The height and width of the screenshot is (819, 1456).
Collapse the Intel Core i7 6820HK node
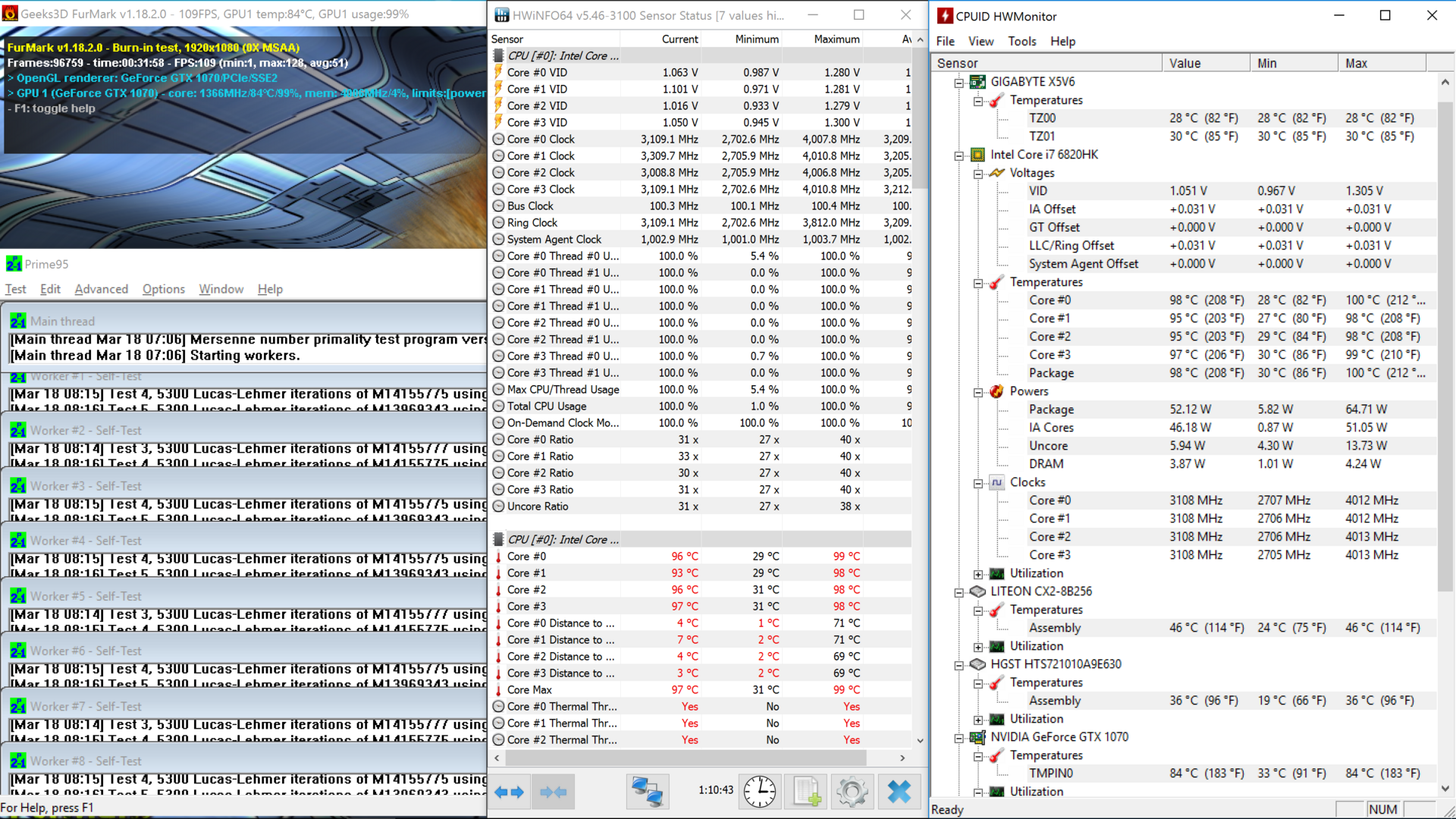pos(959,155)
